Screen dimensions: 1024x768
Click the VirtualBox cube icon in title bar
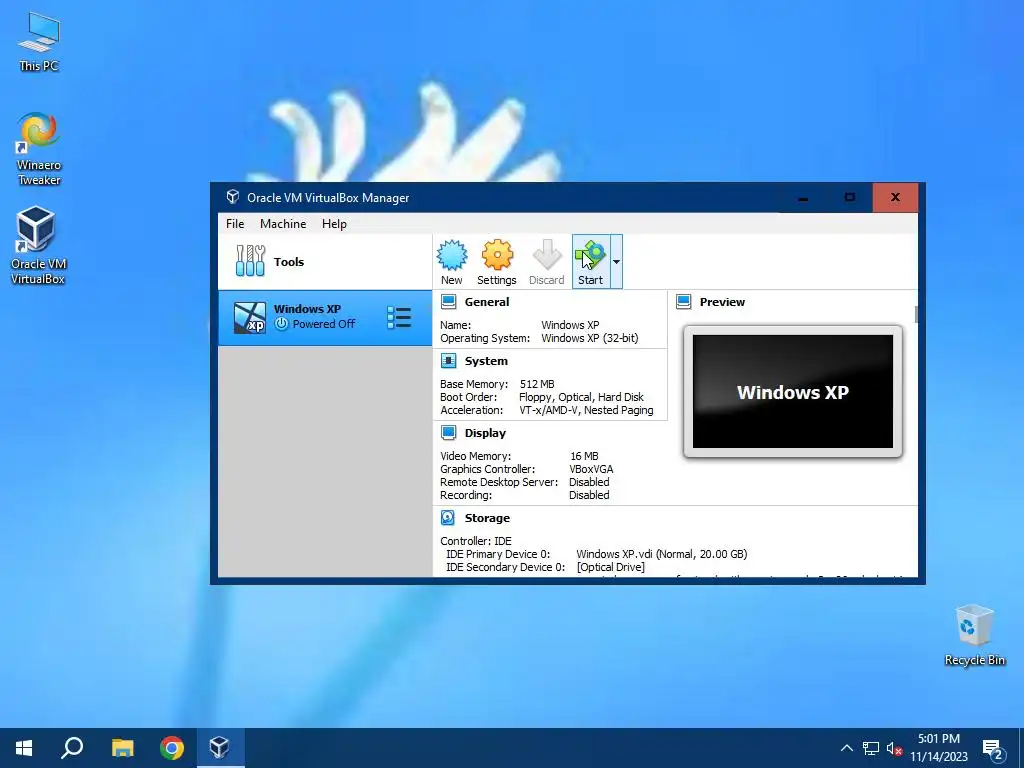232,197
